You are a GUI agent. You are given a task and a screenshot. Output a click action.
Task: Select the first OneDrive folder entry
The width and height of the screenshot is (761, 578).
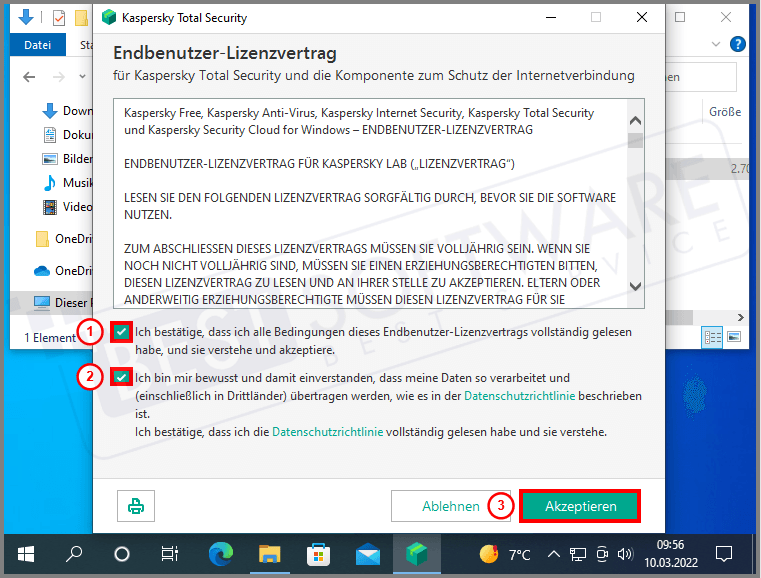[63, 239]
